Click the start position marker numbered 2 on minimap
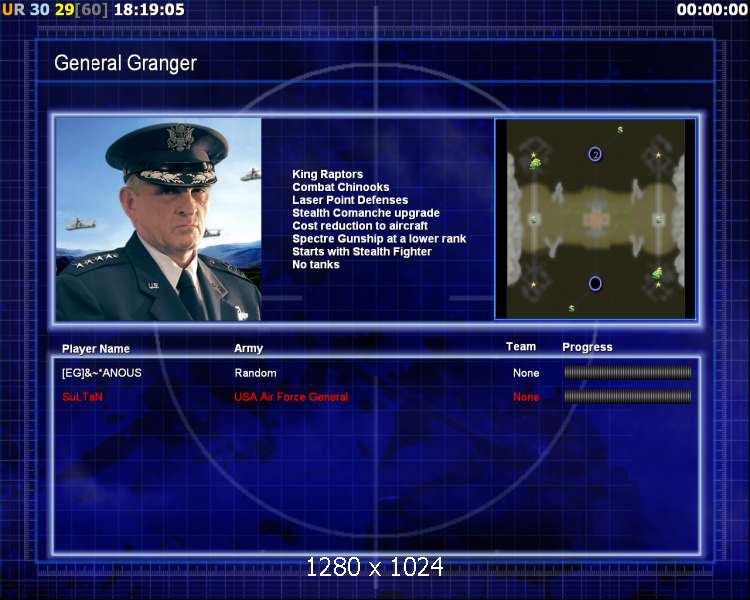 pyautogui.click(x=595, y=154)
